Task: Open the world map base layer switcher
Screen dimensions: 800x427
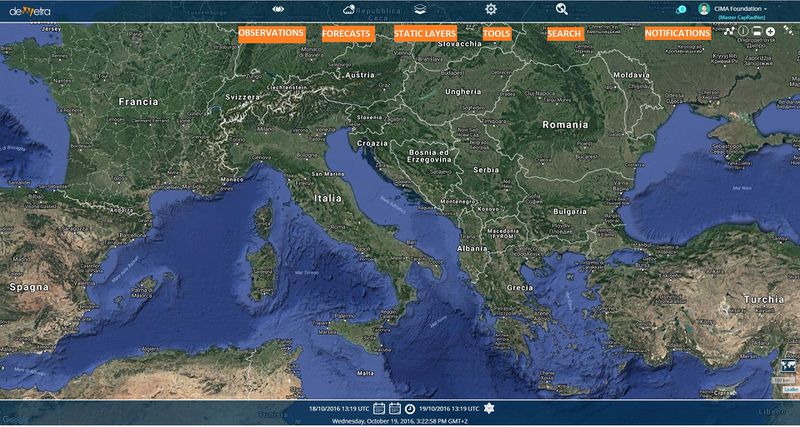Action: point(788,365)
